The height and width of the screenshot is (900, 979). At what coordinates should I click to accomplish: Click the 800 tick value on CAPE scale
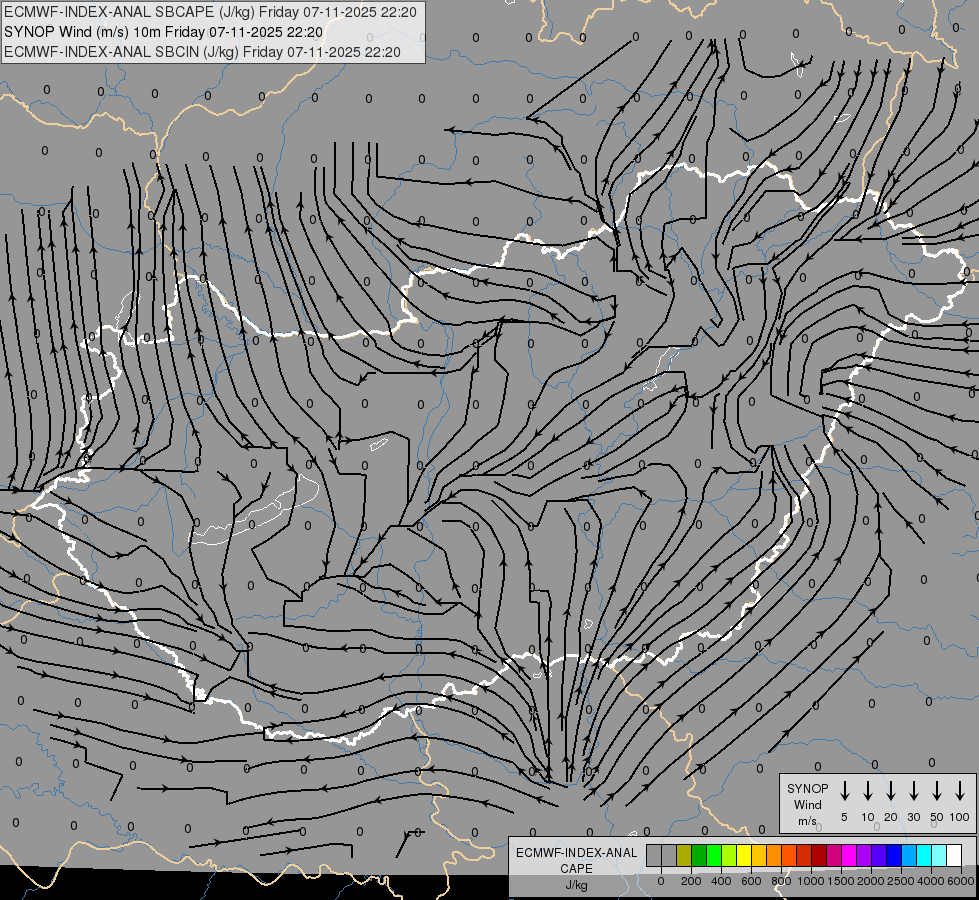point(781,881)
